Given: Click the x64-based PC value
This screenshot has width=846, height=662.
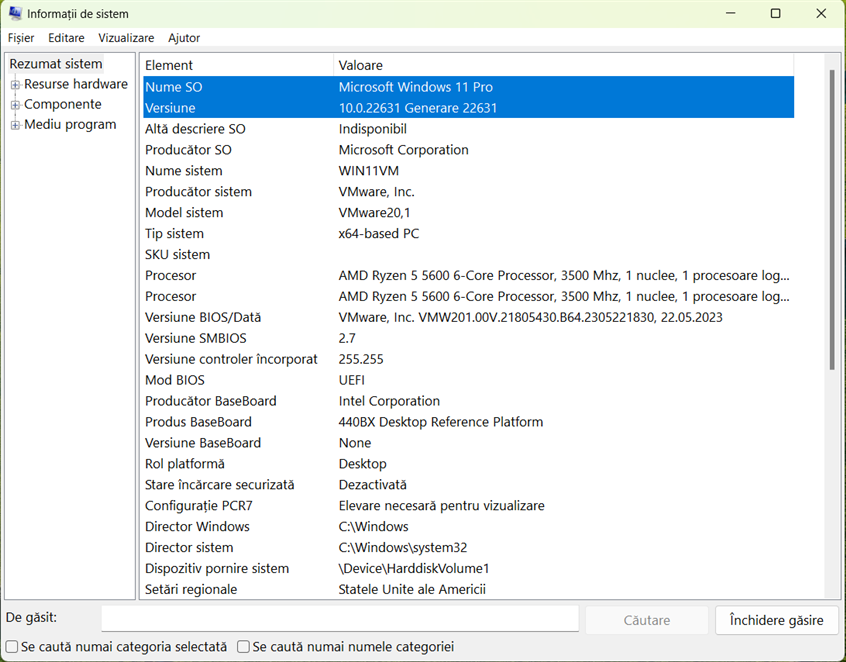Looking at the screenshot, I should 379,234.
